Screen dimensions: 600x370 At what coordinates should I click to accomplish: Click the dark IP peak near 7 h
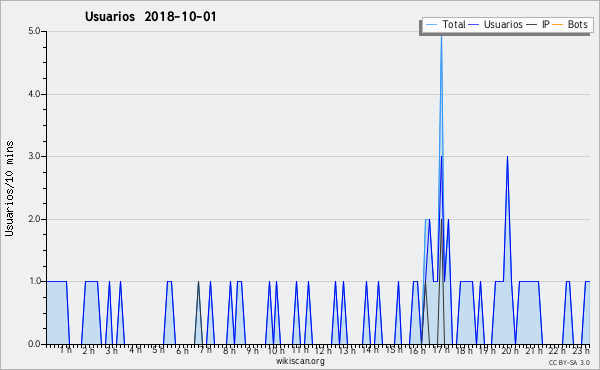198,282
